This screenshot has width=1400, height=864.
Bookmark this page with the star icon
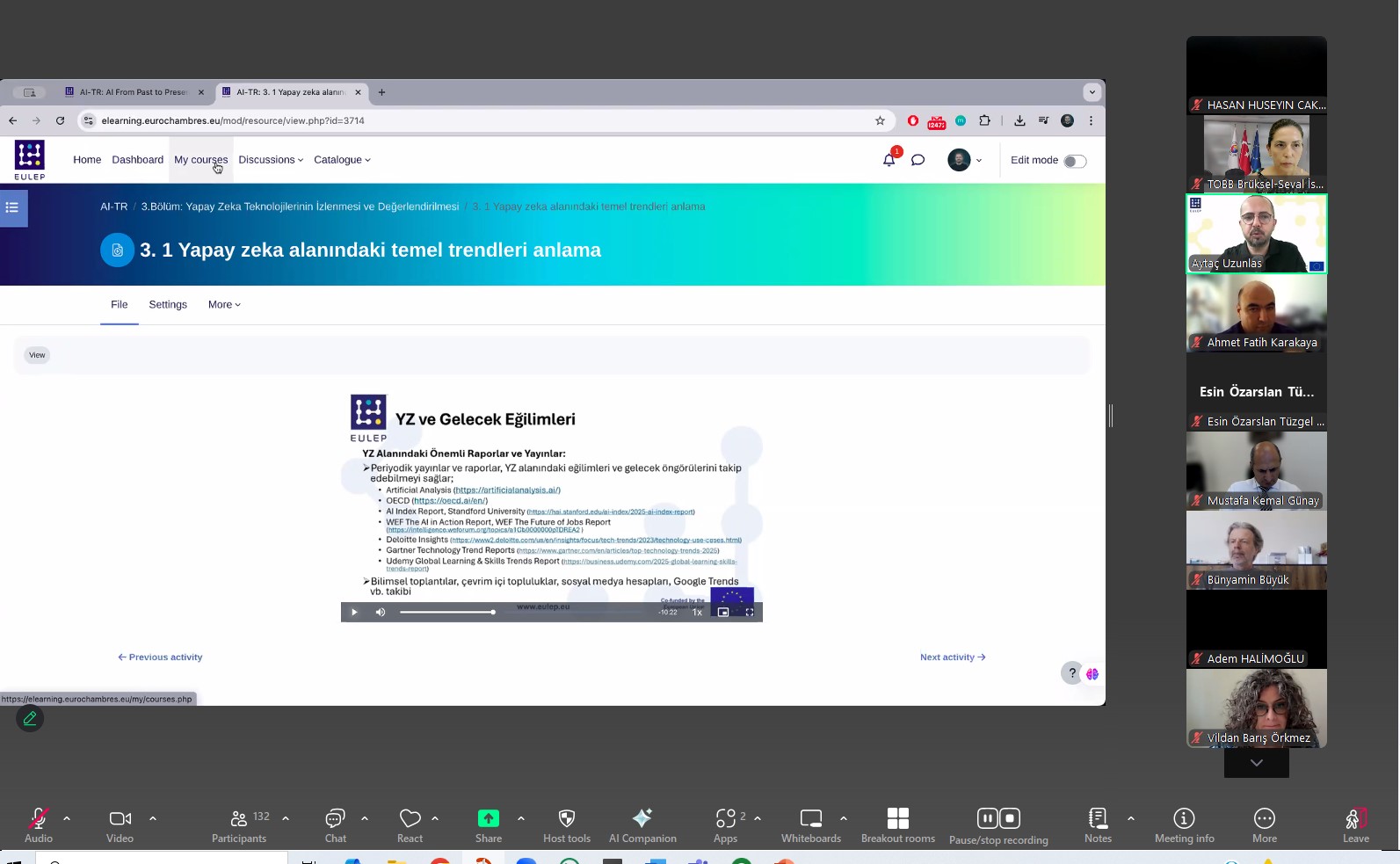click(x=880, y=120)
